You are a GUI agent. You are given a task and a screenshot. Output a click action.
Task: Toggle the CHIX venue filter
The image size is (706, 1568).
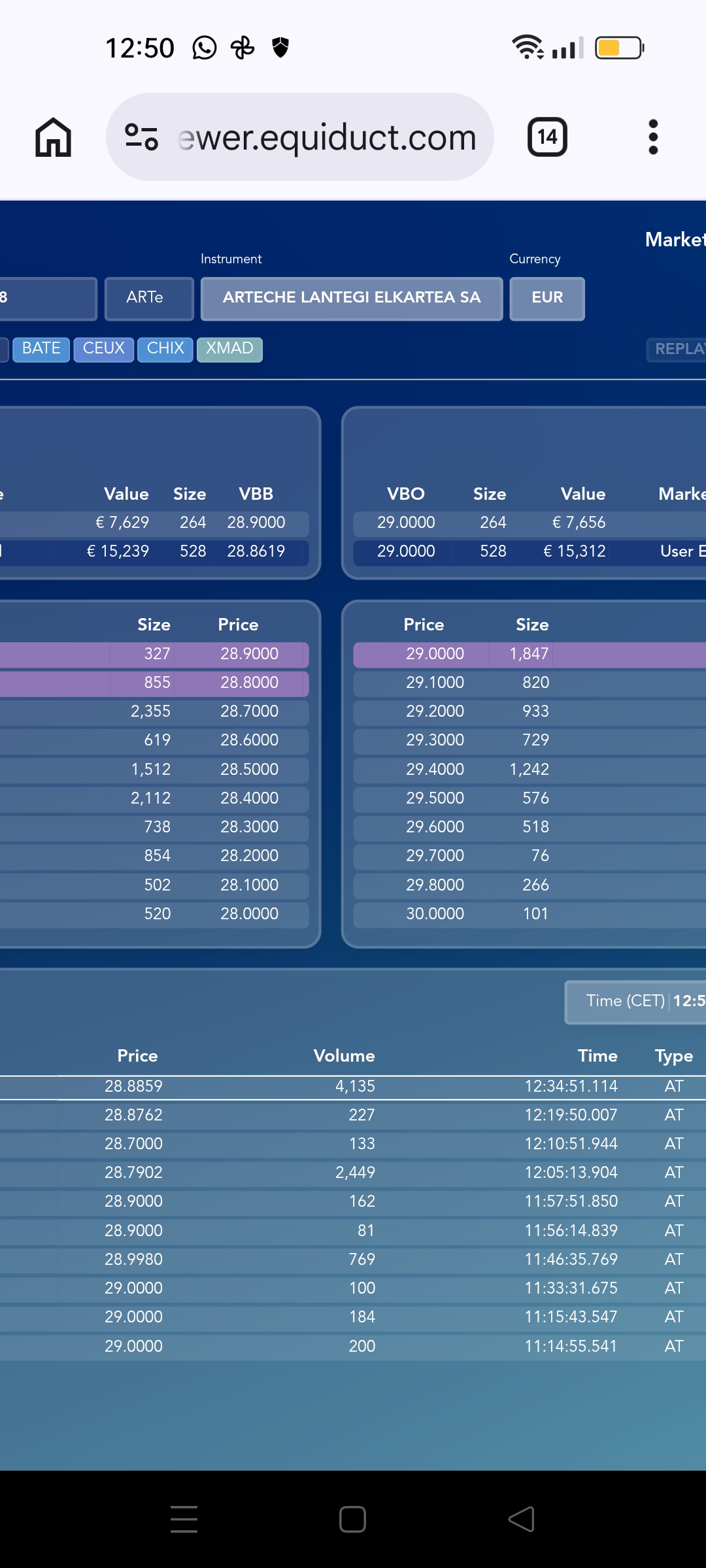(x=165, y=349)
